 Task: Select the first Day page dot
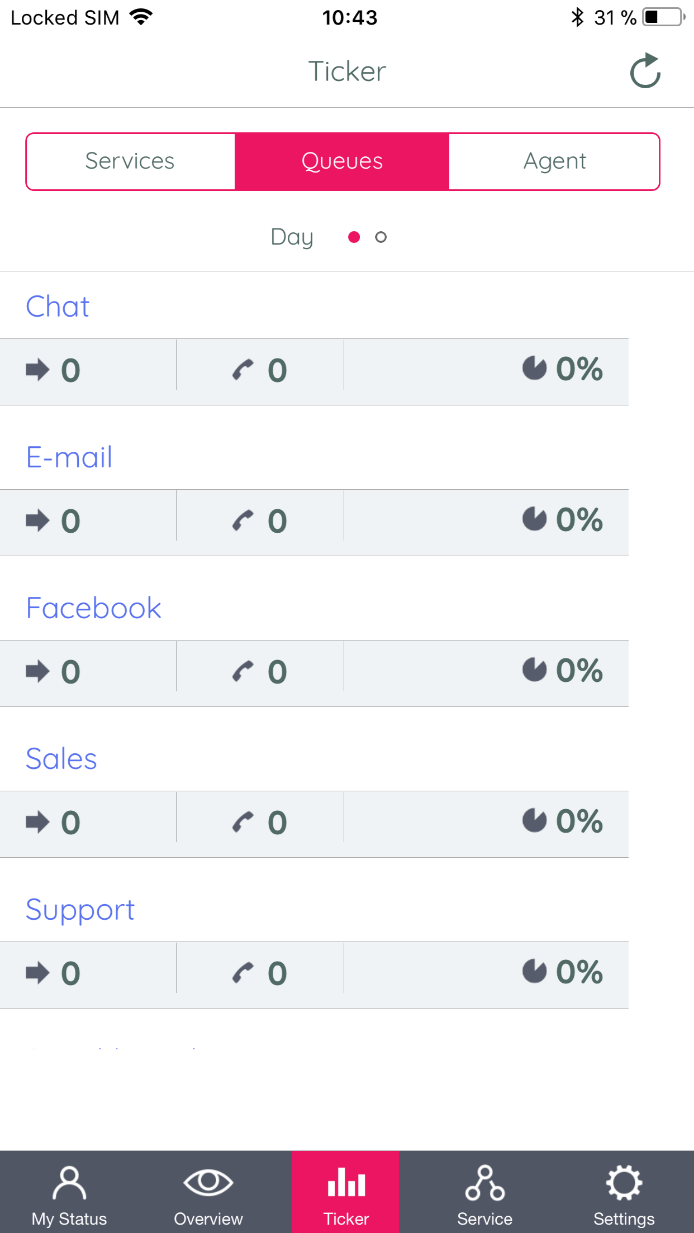tap(354, 237)
